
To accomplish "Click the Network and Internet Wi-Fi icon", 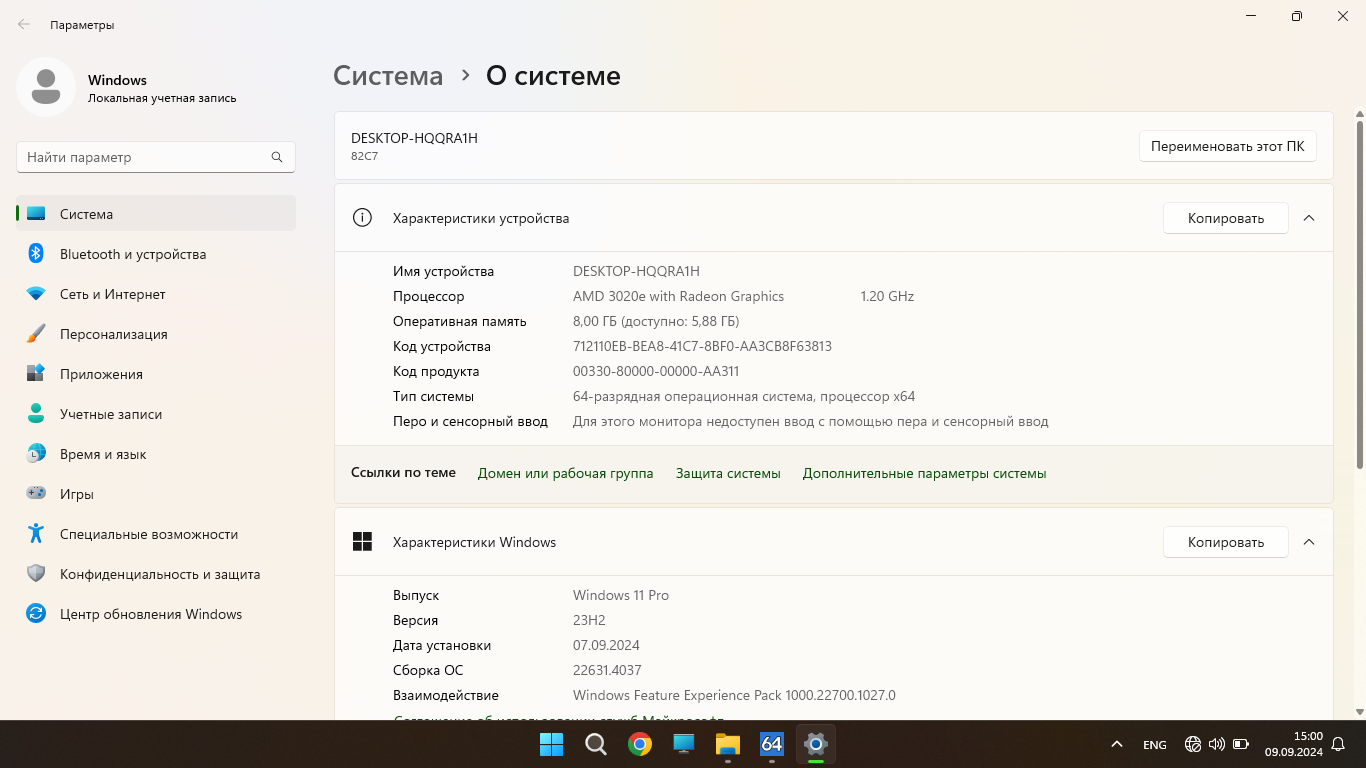I will tap(36, 294).
